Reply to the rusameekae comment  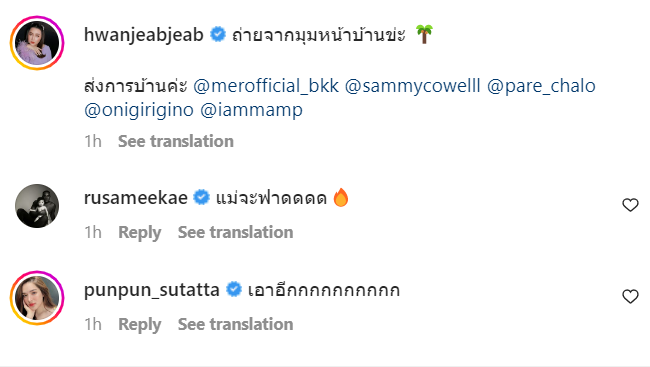tap(140, 233)
